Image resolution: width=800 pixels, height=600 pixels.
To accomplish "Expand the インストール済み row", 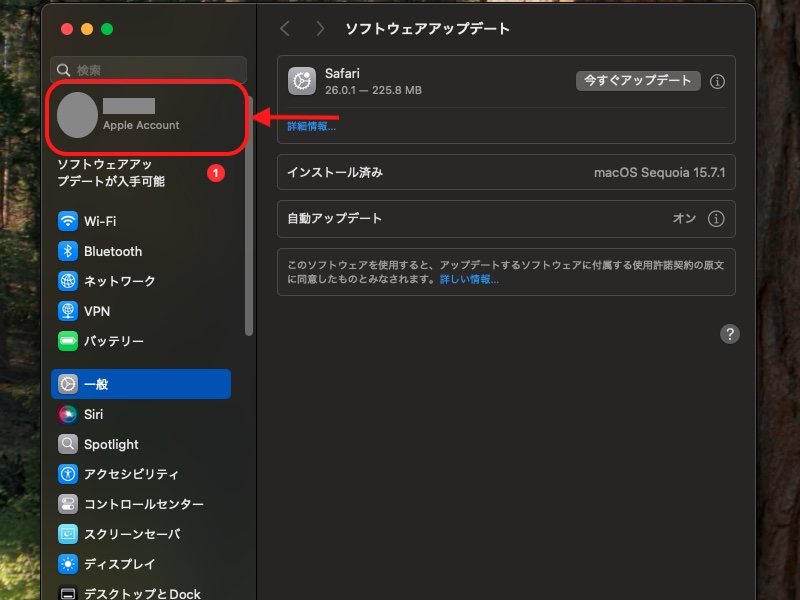I will tap(506, 172).
